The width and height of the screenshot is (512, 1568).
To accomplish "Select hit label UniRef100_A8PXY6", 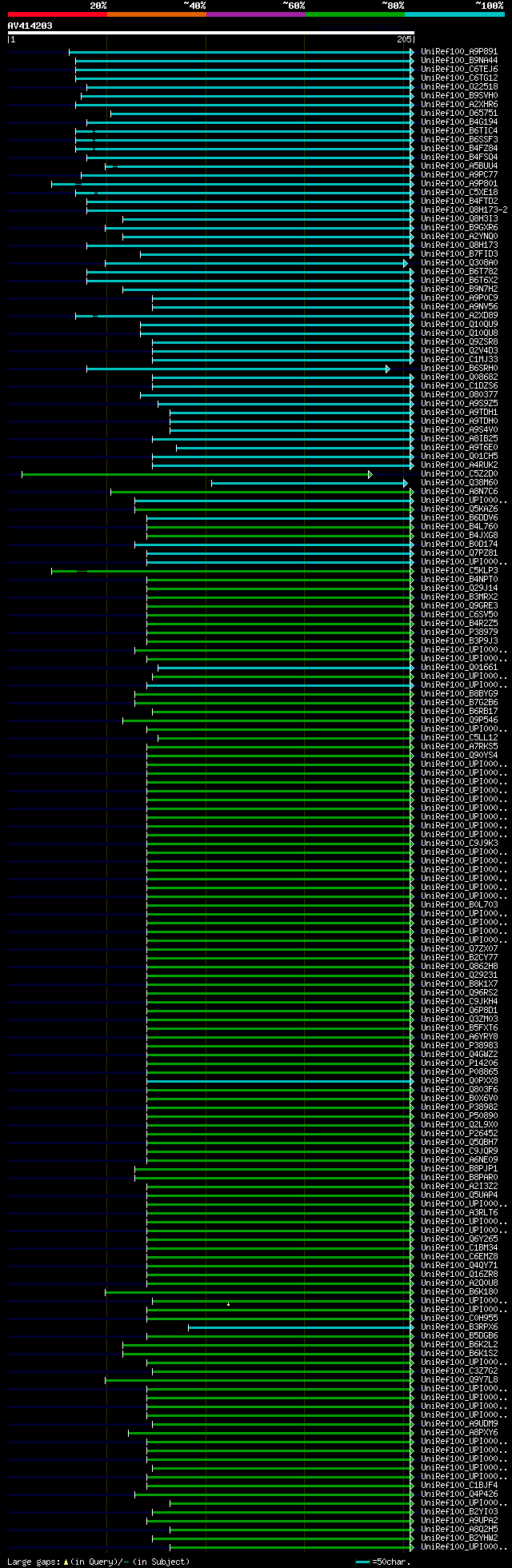I will (x=459, y=1433).
